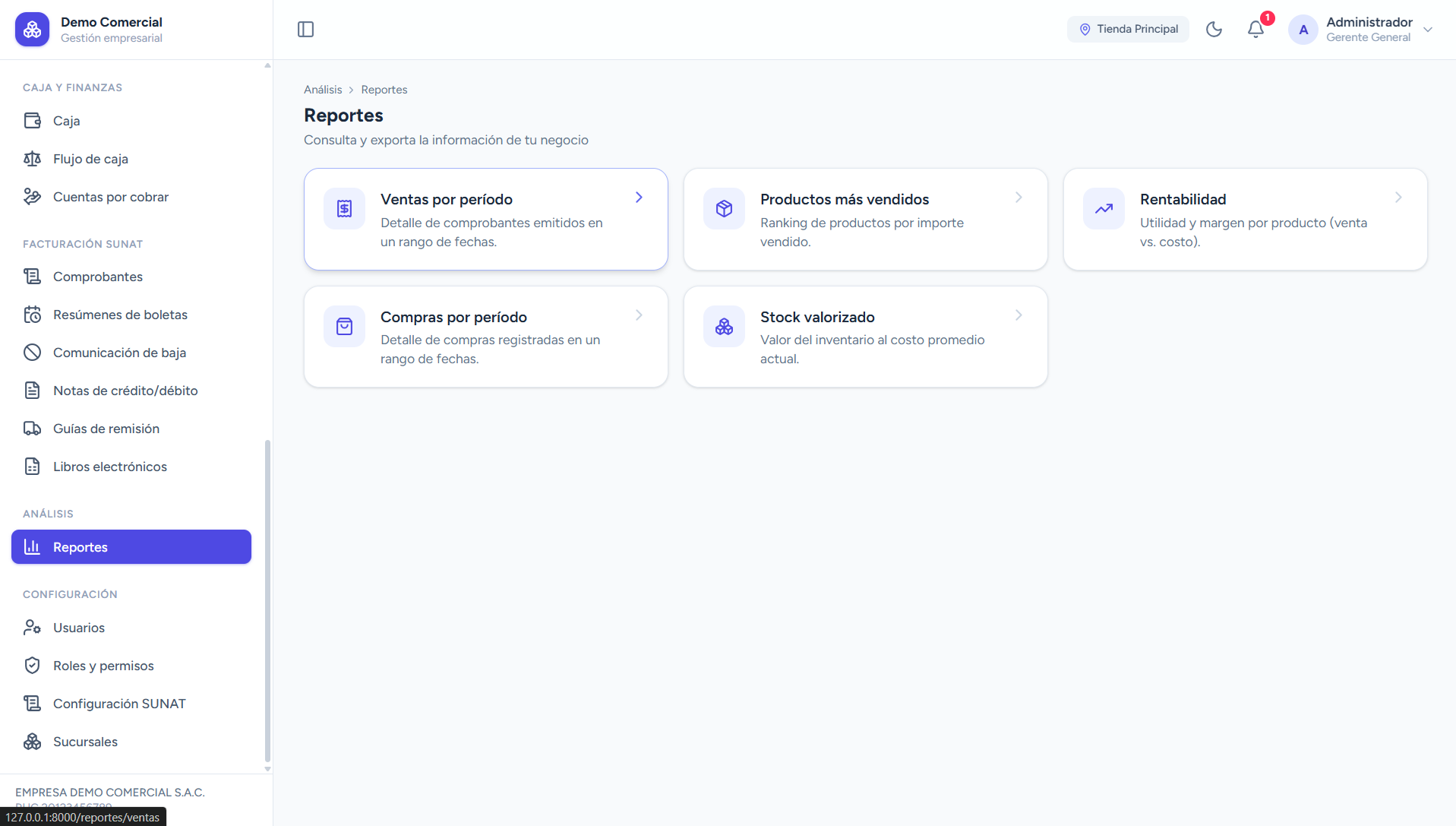The width and height of the screenshot is (1456, 826).
Task: Click the Ventas por período receipt icon
Action: pos(344,208)
